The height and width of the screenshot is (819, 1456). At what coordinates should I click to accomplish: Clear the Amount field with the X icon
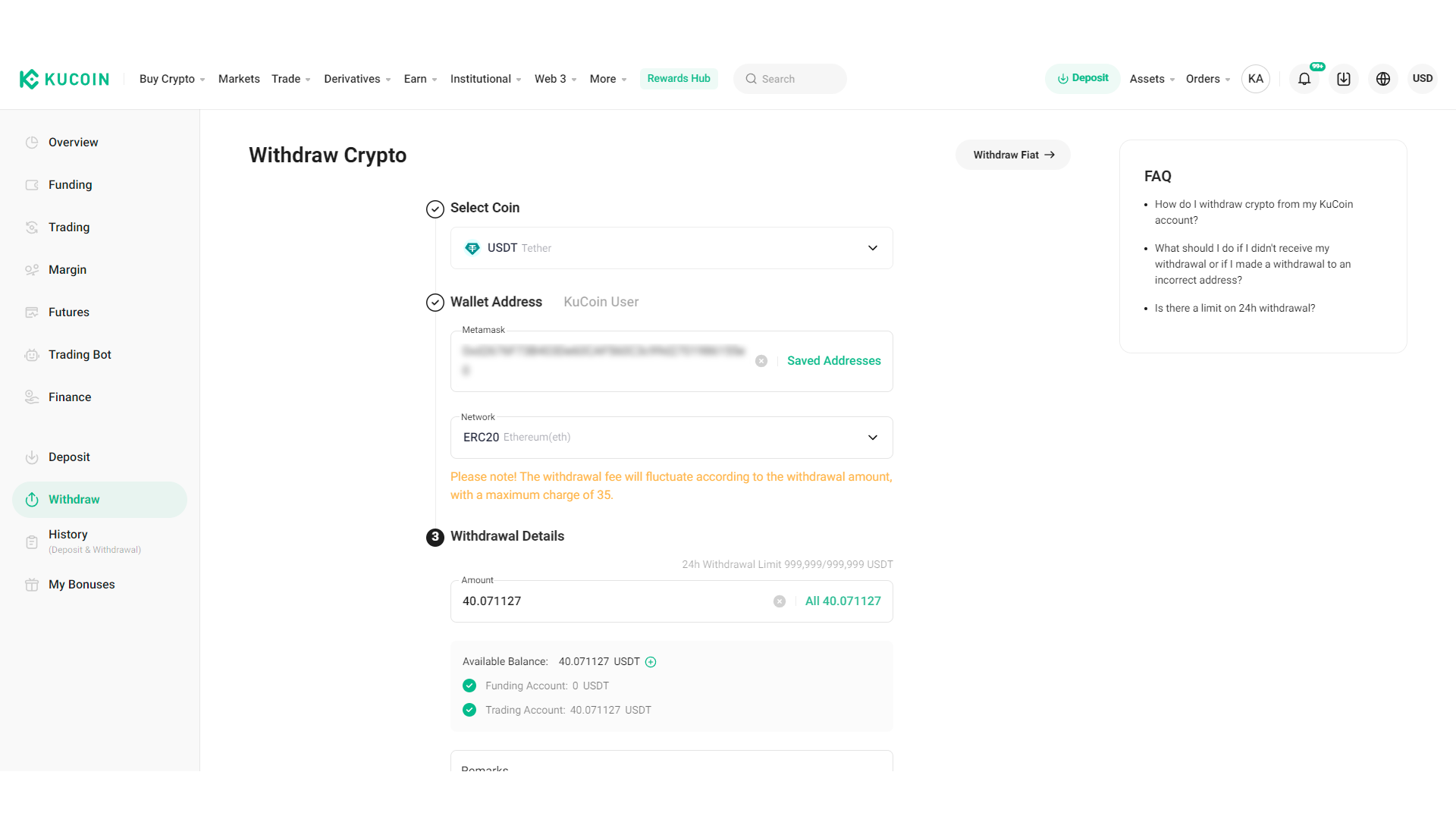pyautogui.click(x=780, y=601)
